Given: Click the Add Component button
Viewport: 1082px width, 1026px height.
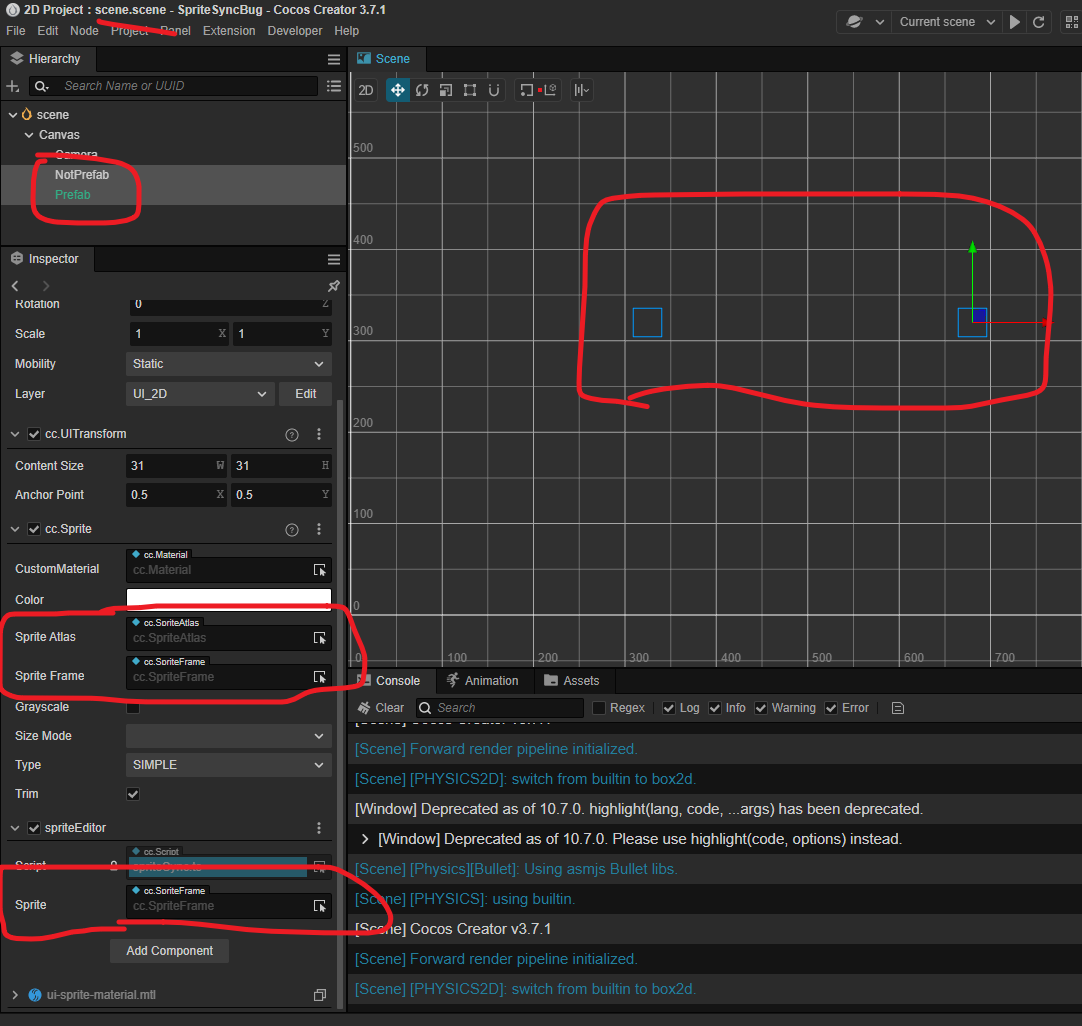Looking at the screenshot, I should 169,951.
